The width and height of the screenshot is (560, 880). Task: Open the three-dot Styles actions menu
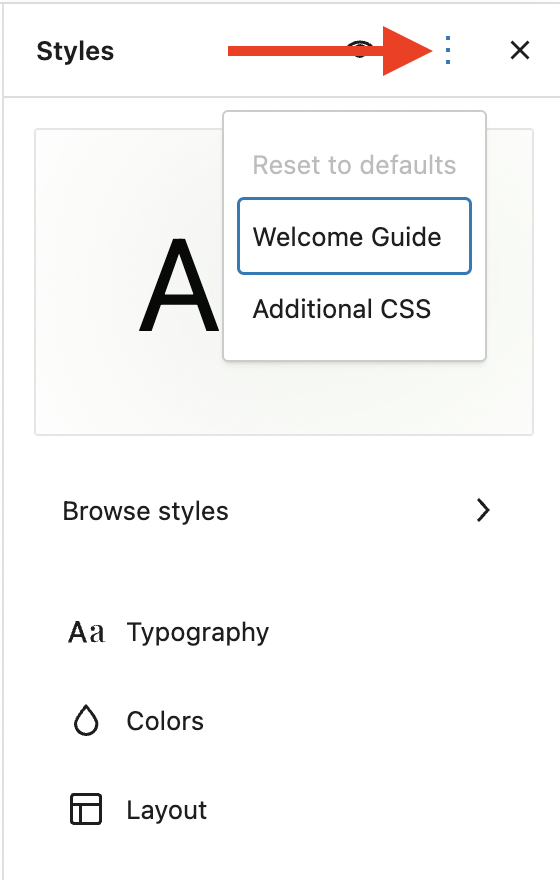point(447,51)
